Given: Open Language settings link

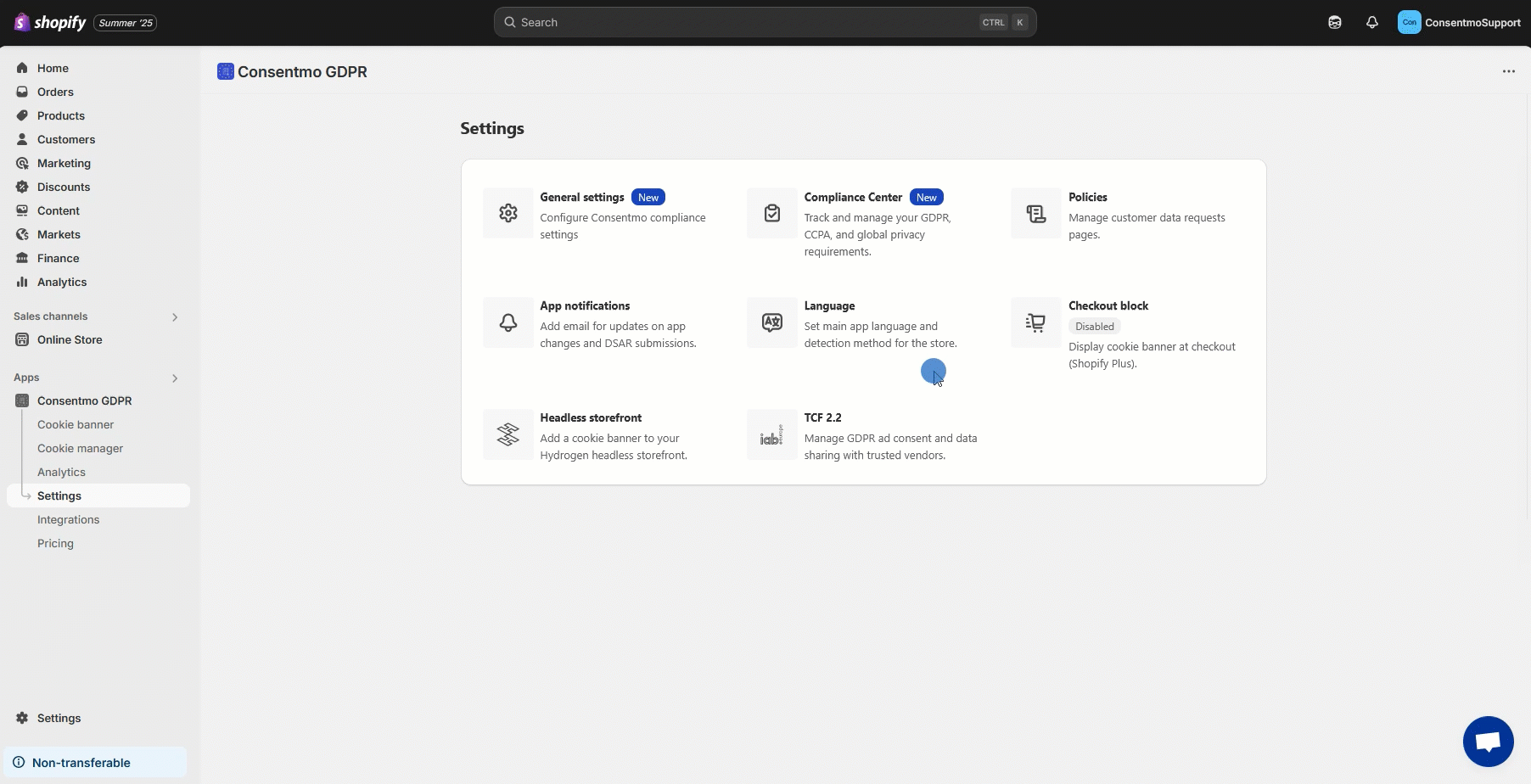Looking at the screenshot, I should tap(829, 305).
